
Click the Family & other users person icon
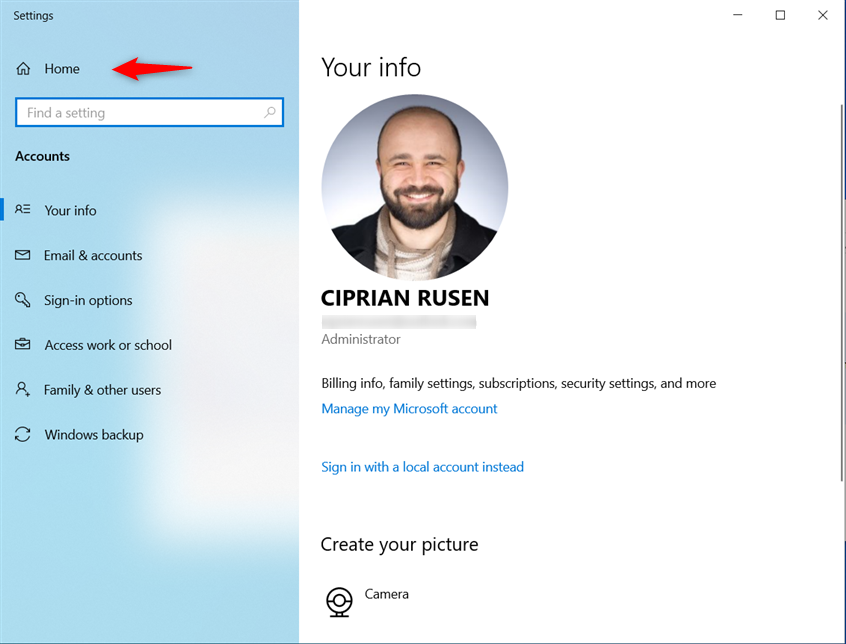coord(23,389)
